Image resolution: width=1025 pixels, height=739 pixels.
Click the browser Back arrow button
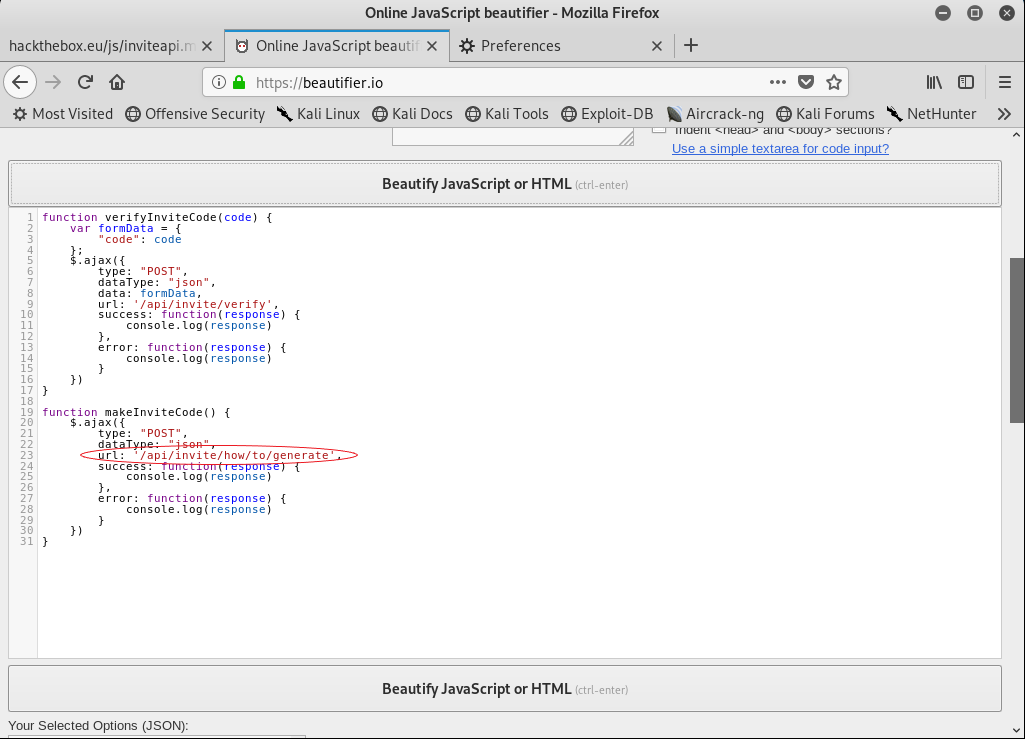click(x=21, y=82)
